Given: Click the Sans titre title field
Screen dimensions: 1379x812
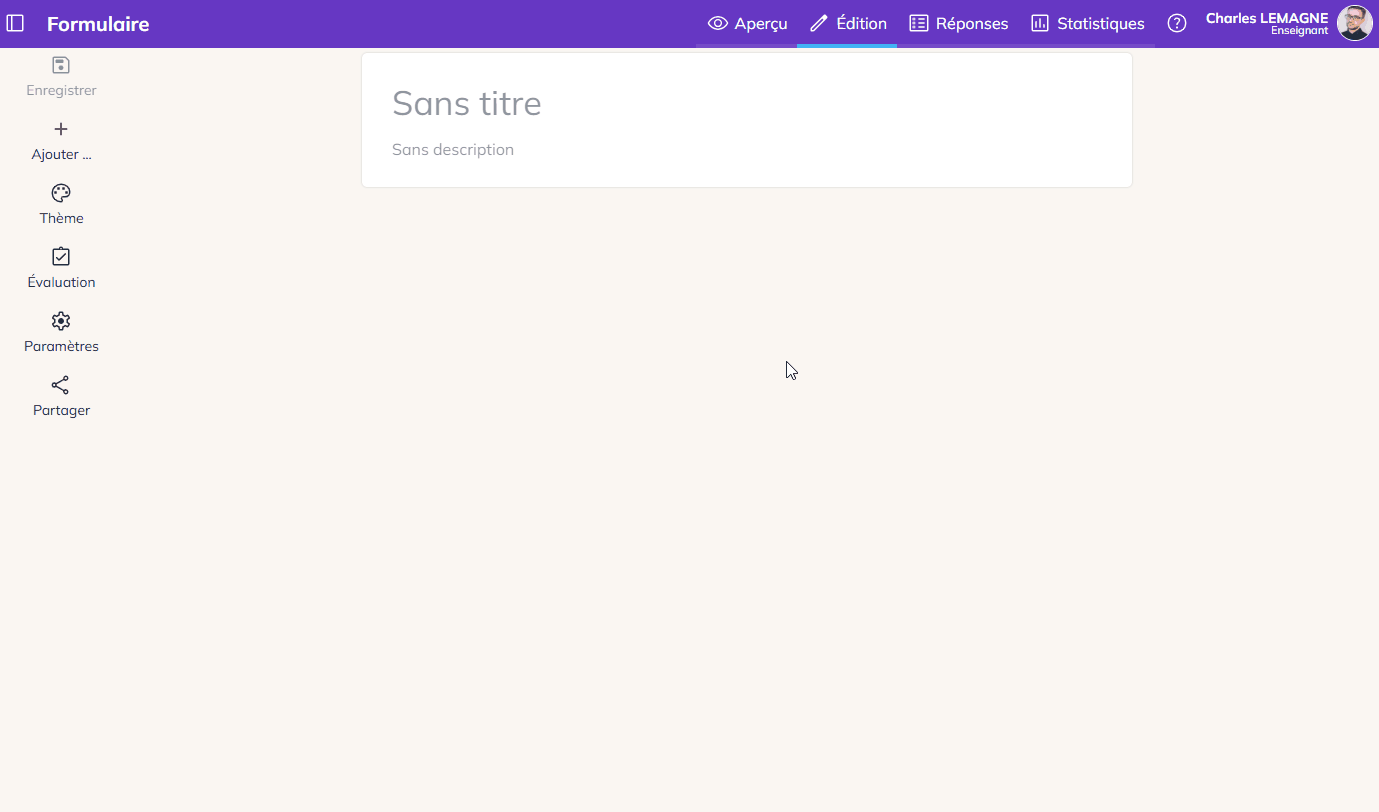Looking at the screenshot, I should pyautogui.click(x=467, y=103).
